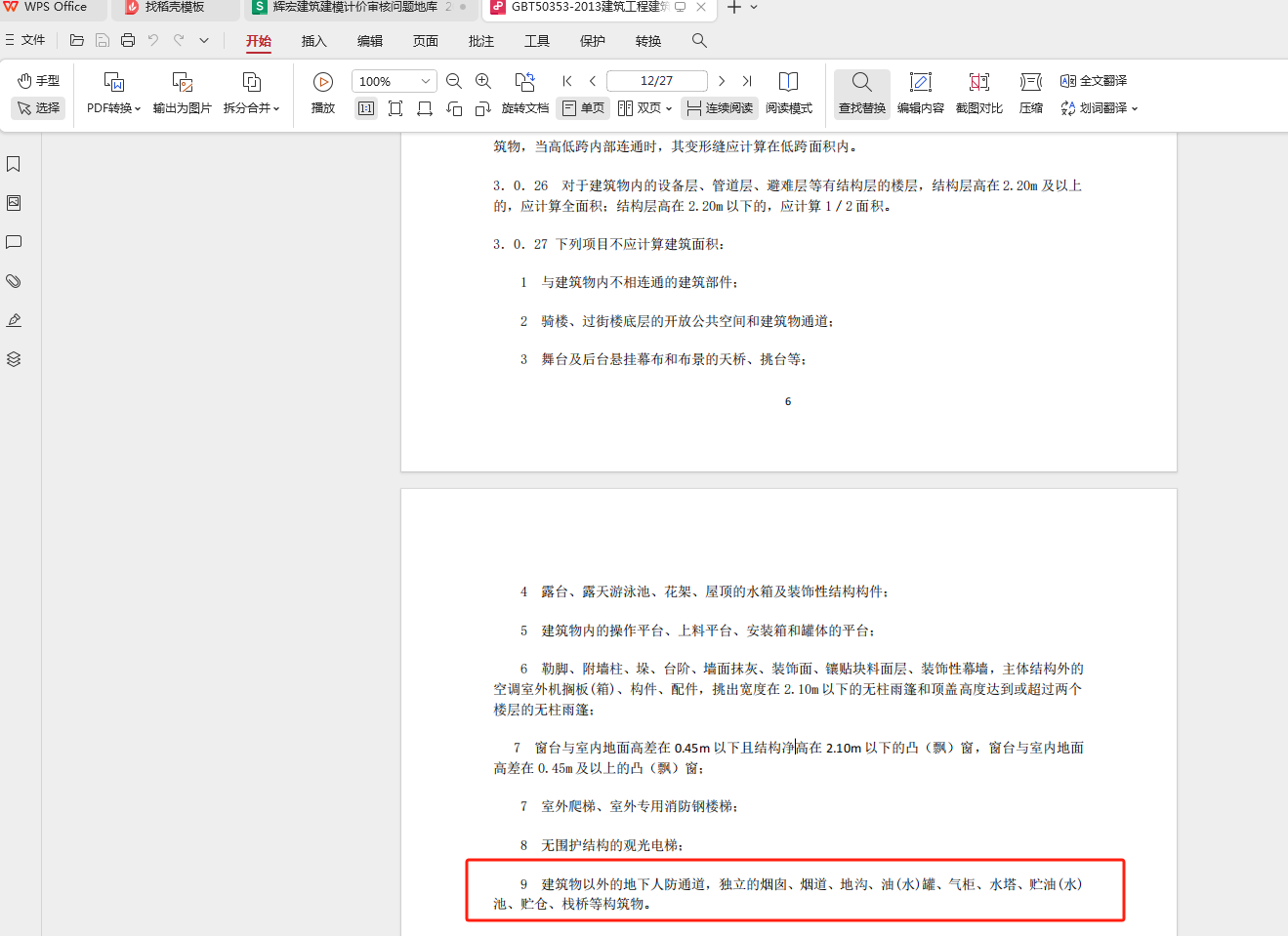The image size is (1288, 936).
Task: Click 阅读模式 reading mode
Action: (x=789, y=94)
